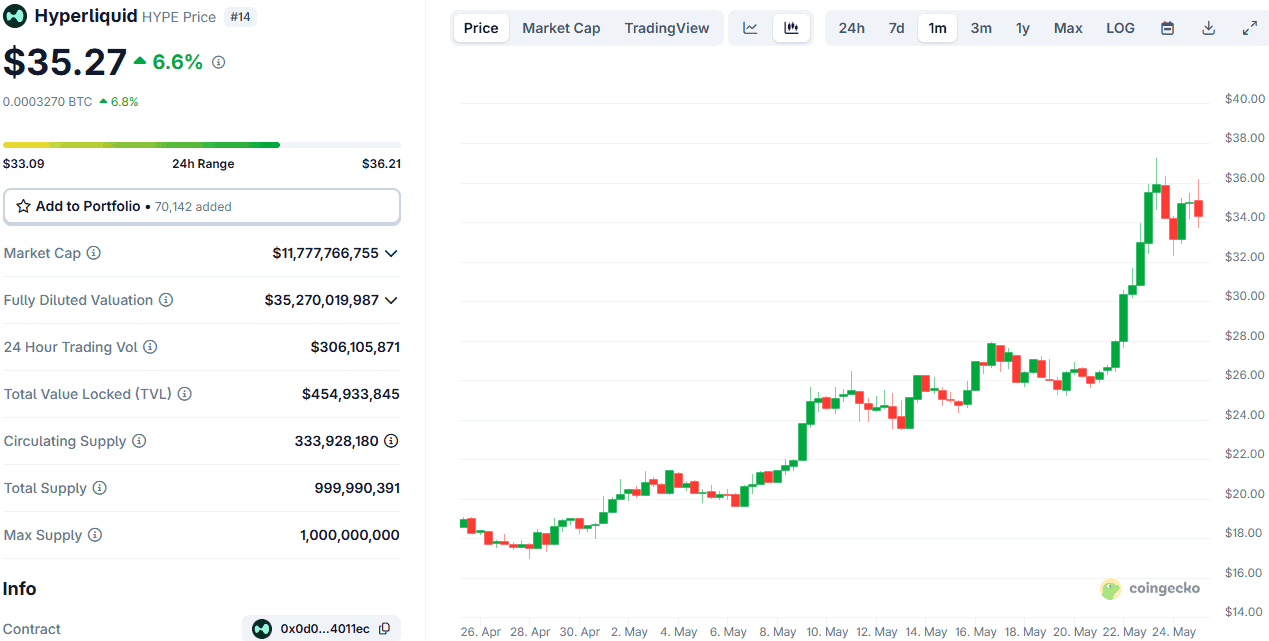Select the 24h time range
Viewport: 1269px width, 641px height.
coord(851,28)
